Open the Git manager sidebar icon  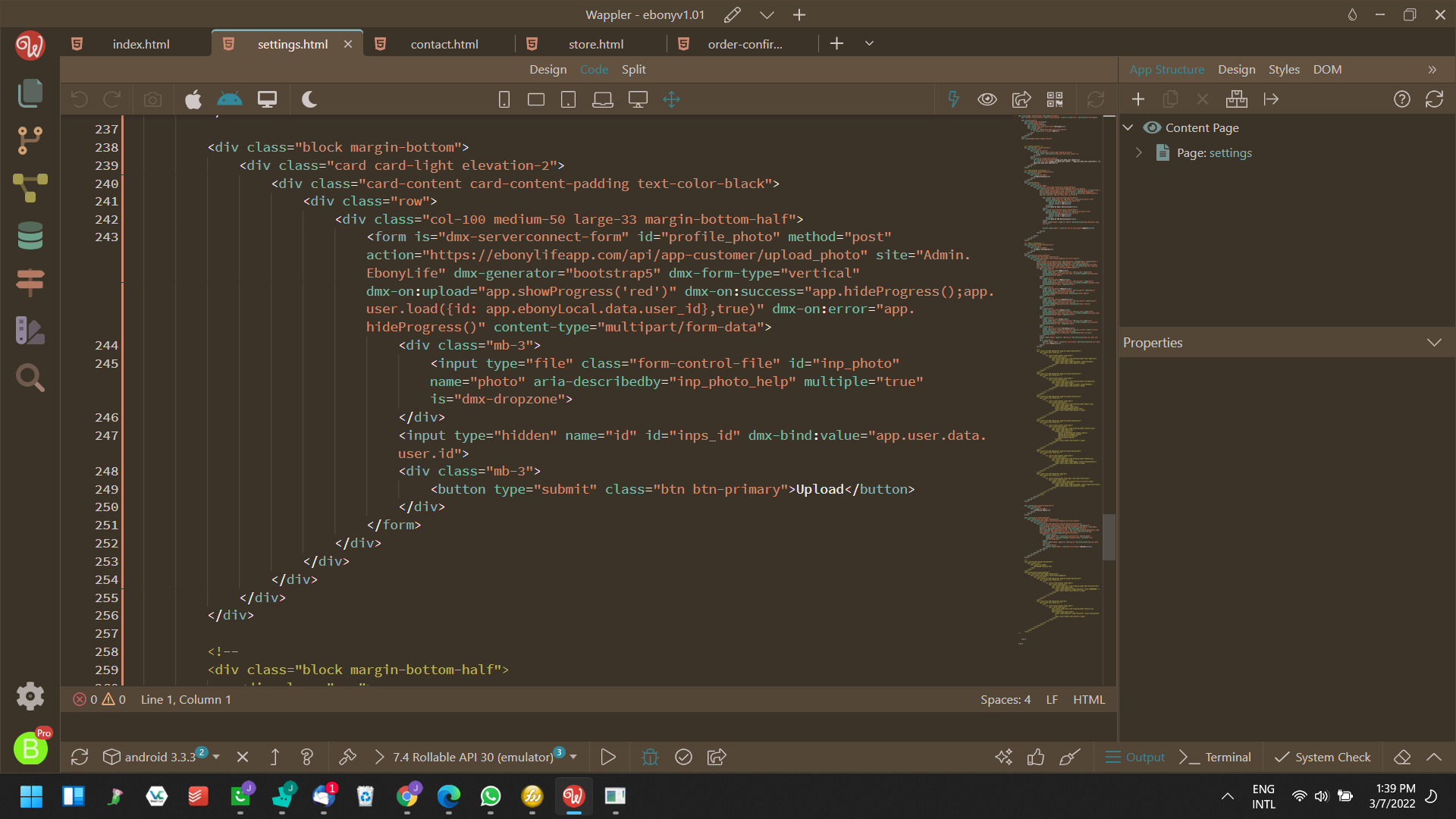(x=30, y=140)
